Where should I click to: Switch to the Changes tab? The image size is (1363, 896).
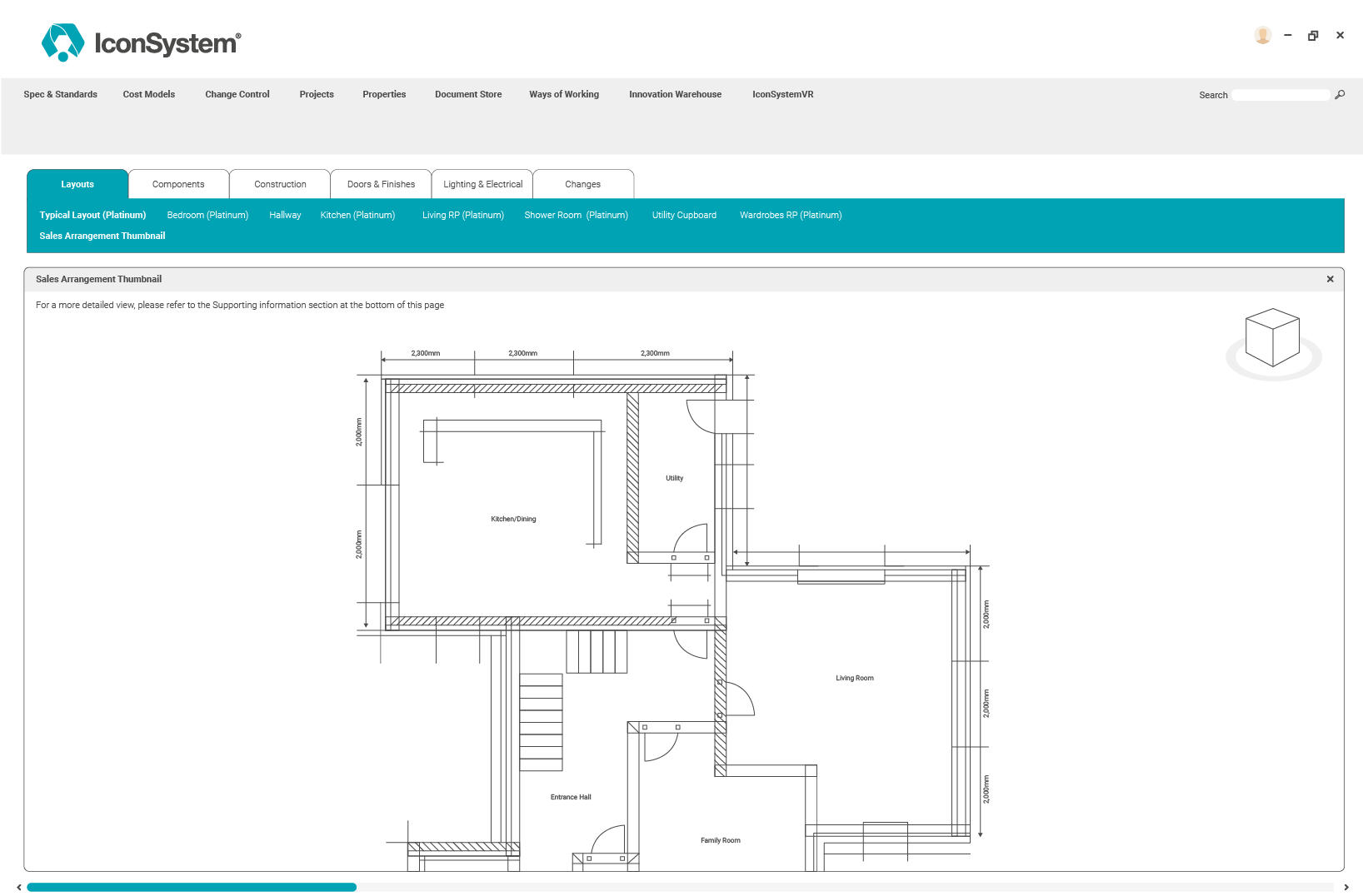[583, 184]
